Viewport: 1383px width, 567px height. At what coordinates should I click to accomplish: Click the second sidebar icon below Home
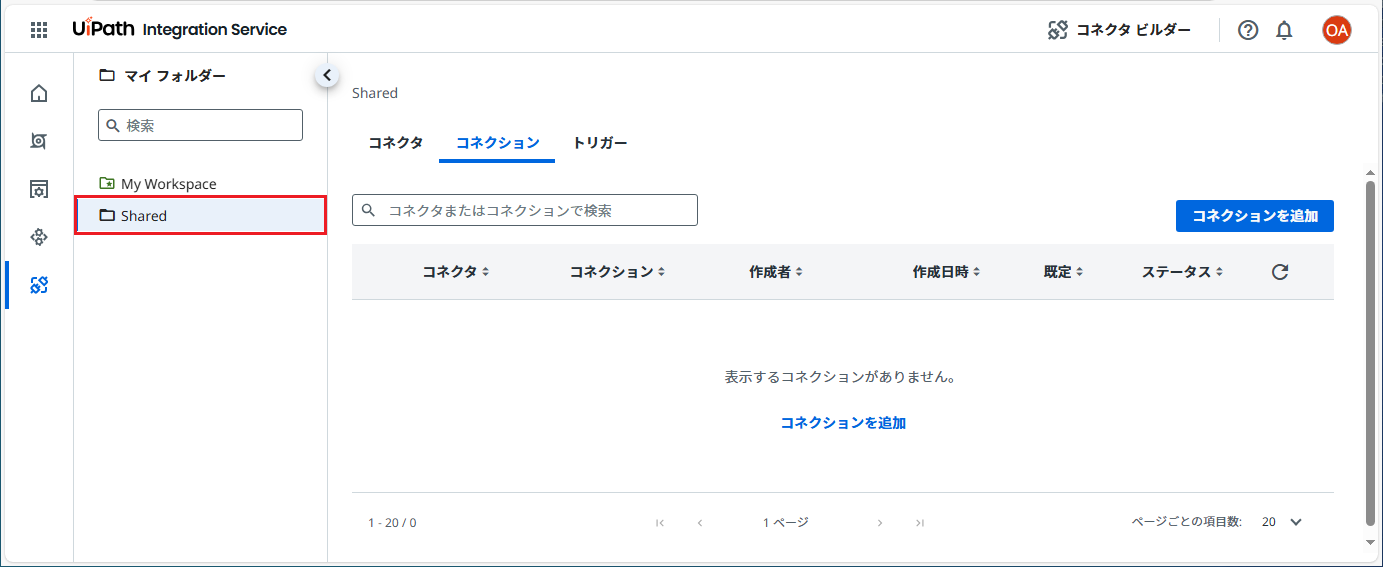click(39, 141)
